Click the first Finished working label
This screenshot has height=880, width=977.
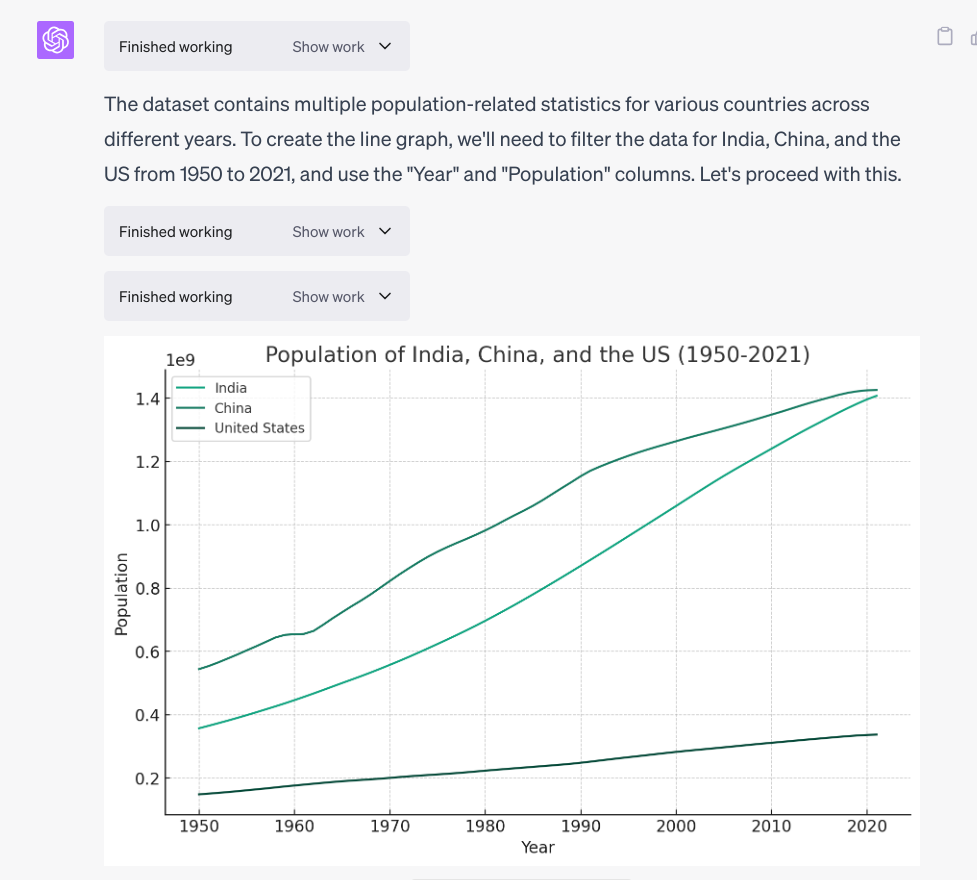pyautogui.click(x=175, y=46)
